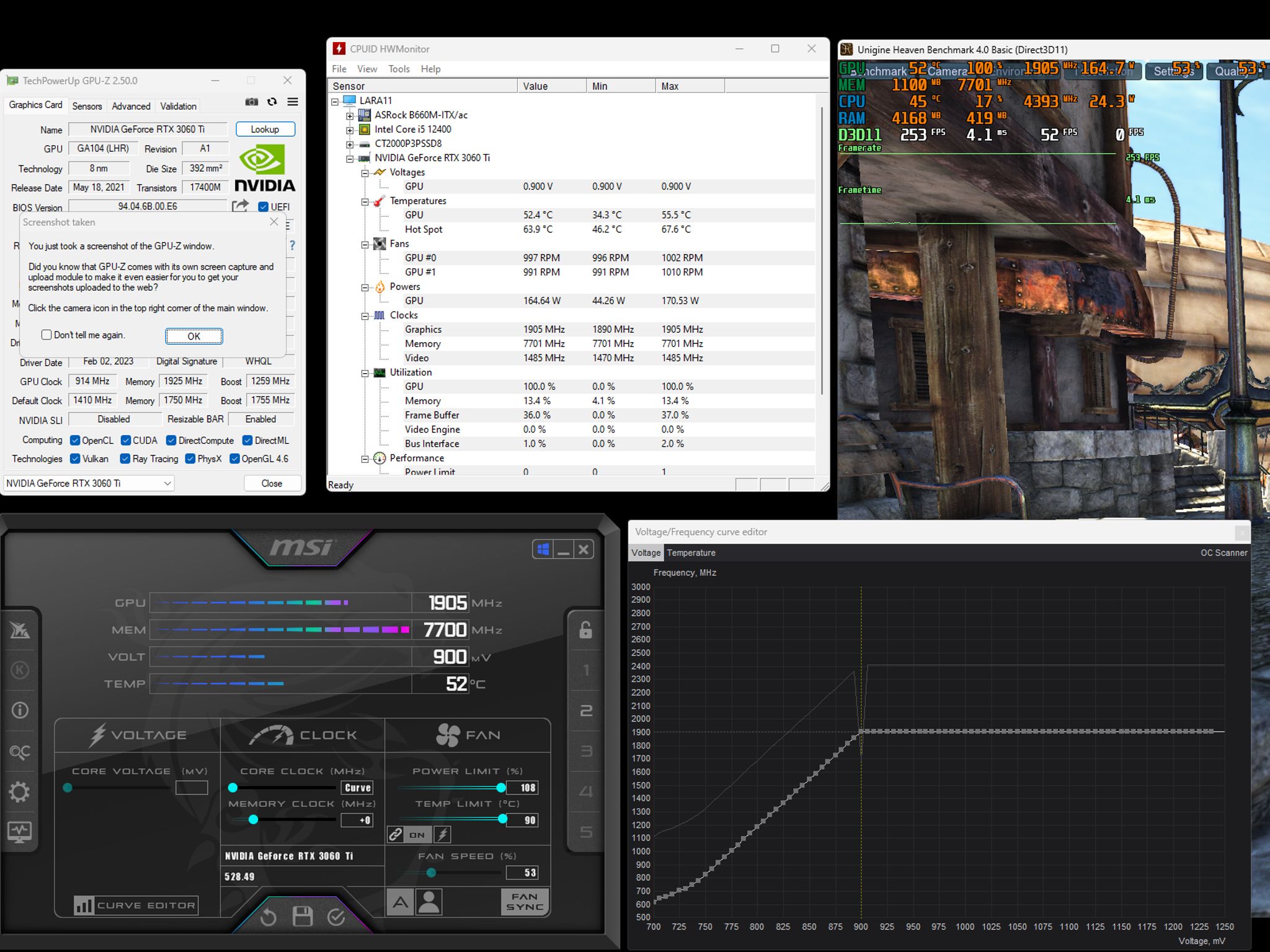Screen dimensions: 1270x952
Task: Adjust Memory Clock slider handle
Action: tap(253, 819)
